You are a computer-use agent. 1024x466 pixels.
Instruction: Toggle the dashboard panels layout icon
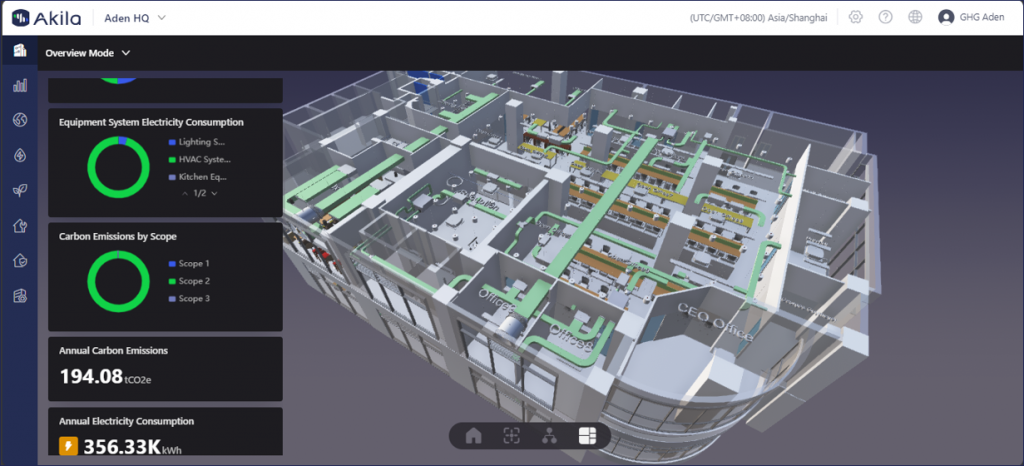pos(586,435)
